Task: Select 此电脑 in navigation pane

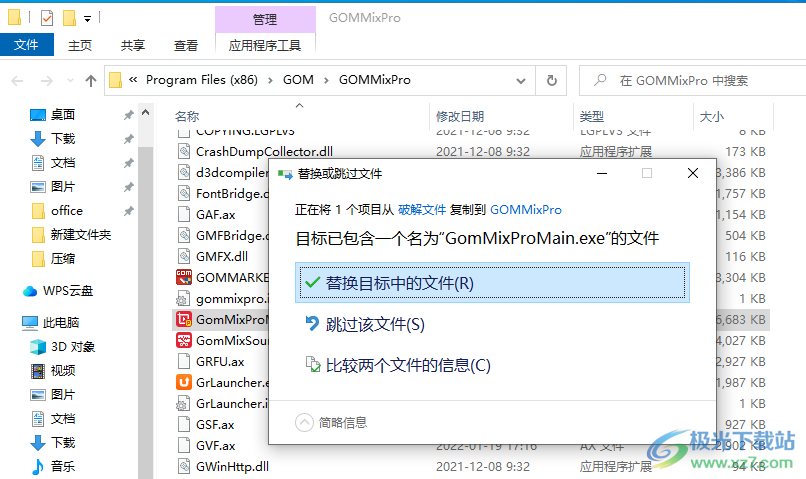Action: point(61,323)
